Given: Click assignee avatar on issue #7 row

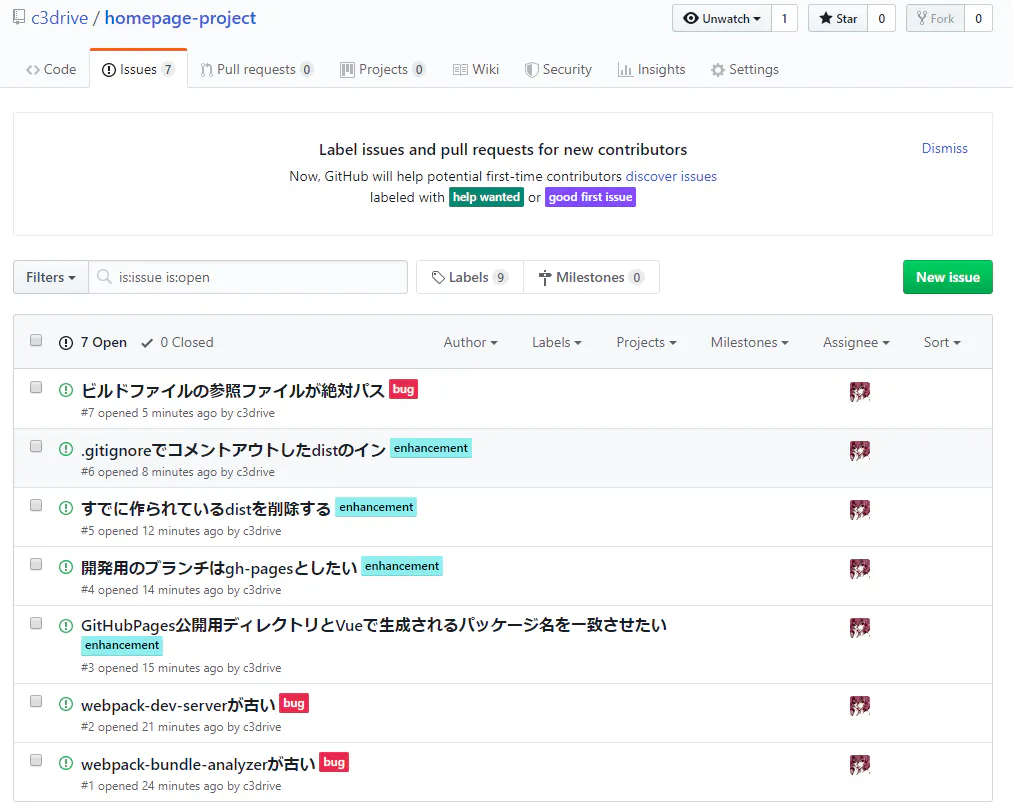Looking at the screenshot, I should pos(860,392).
